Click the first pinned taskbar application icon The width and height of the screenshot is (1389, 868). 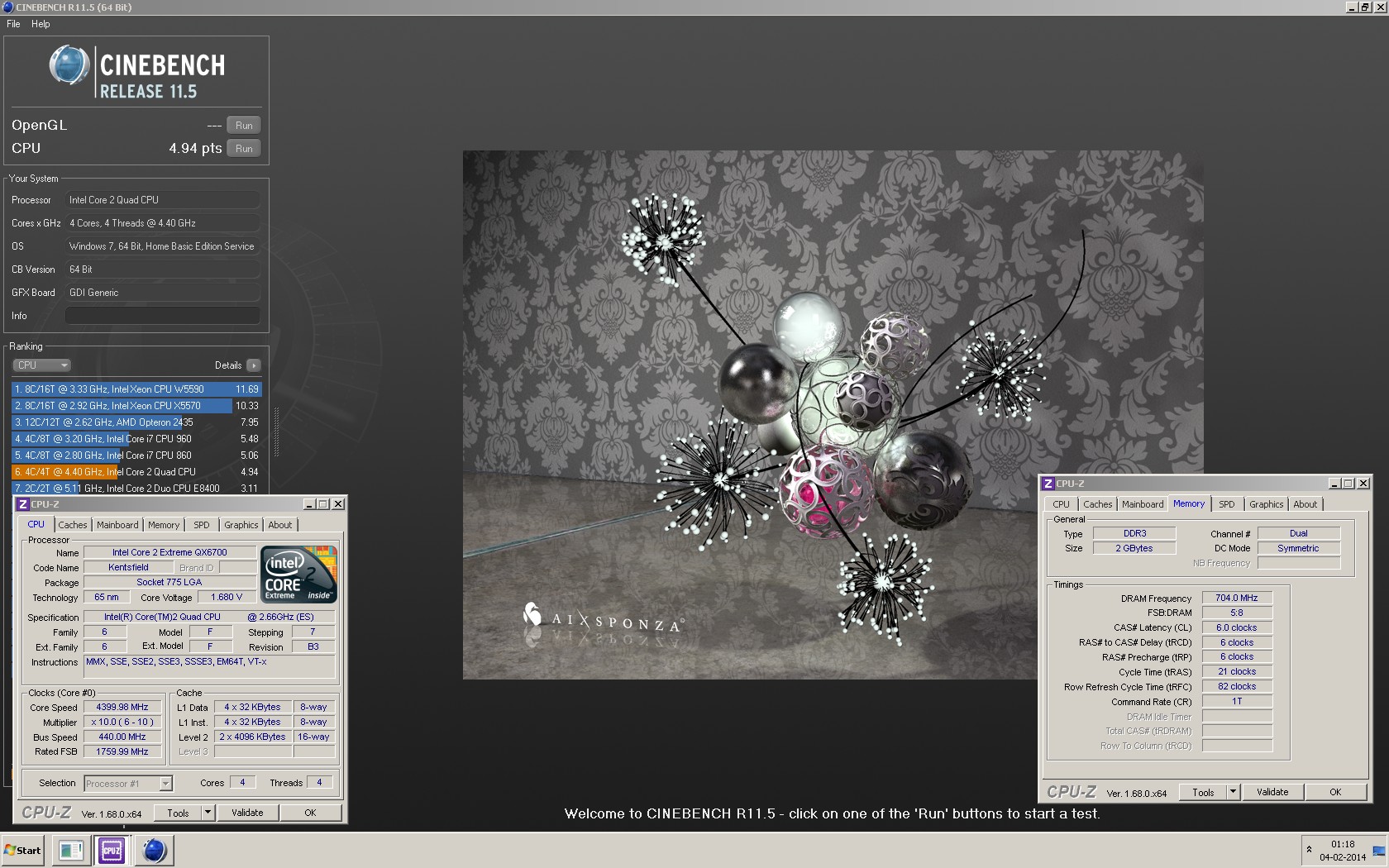[71, 851]
